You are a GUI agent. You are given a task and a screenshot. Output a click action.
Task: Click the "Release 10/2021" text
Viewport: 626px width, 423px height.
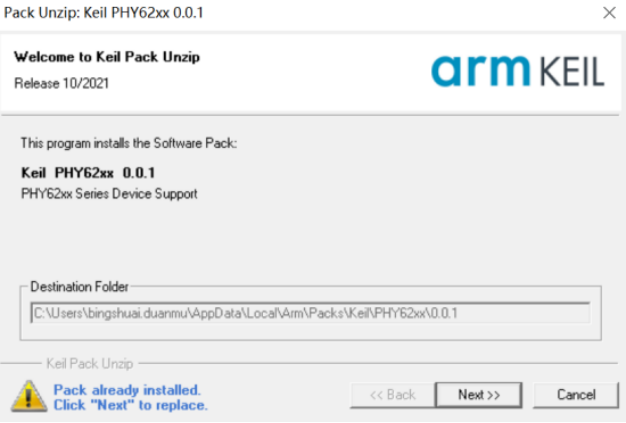61,83
